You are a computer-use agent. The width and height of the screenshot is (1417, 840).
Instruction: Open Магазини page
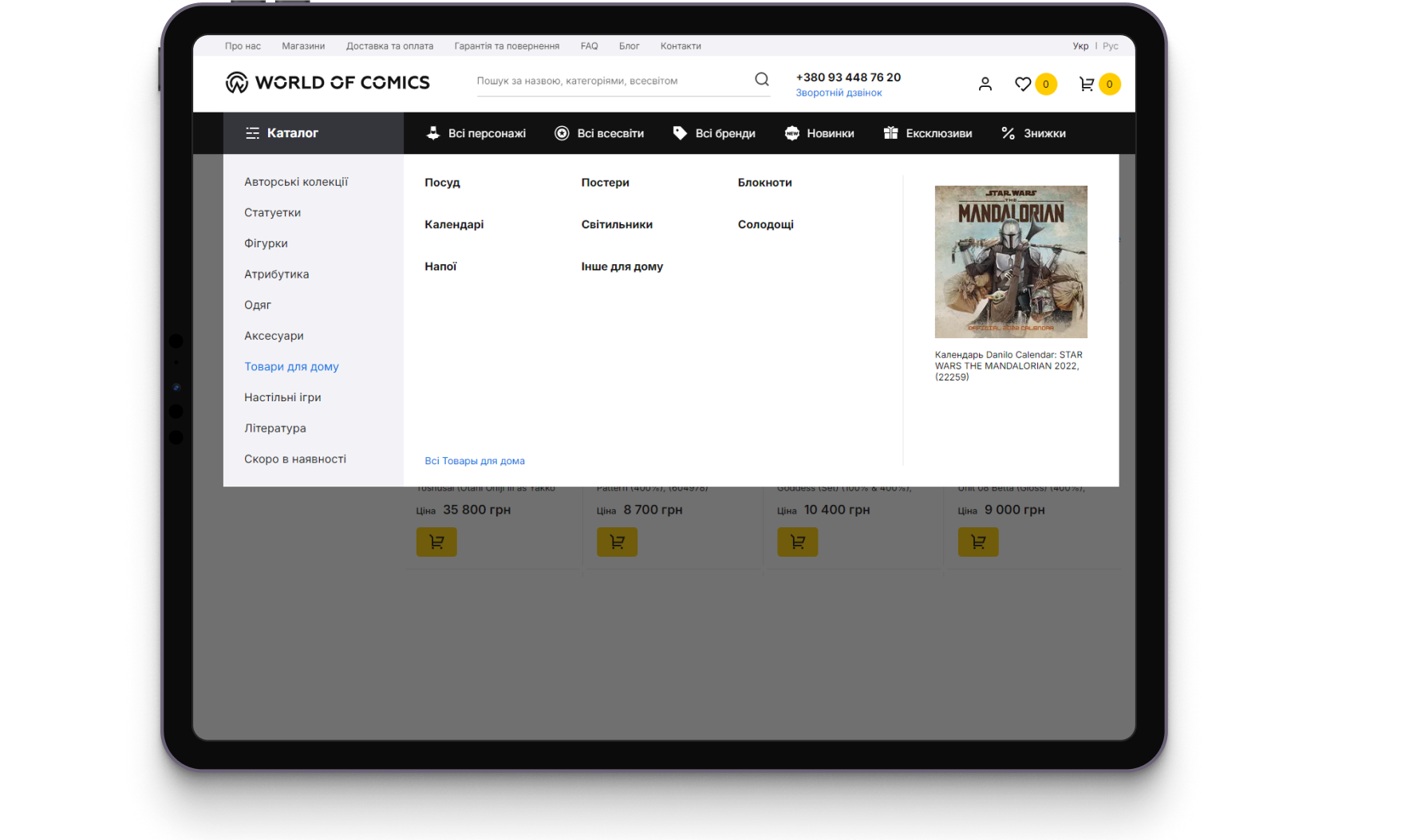303,46
